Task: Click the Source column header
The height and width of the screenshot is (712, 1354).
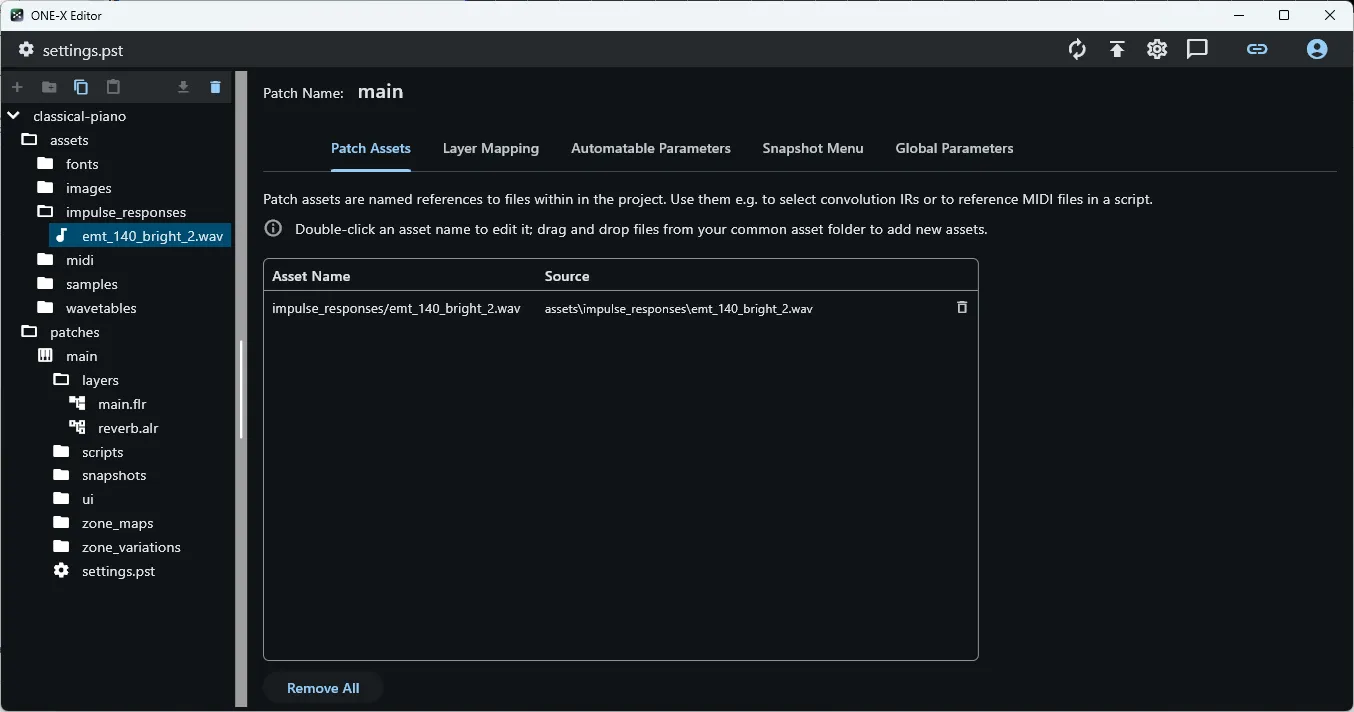Action: click(567, 276)
